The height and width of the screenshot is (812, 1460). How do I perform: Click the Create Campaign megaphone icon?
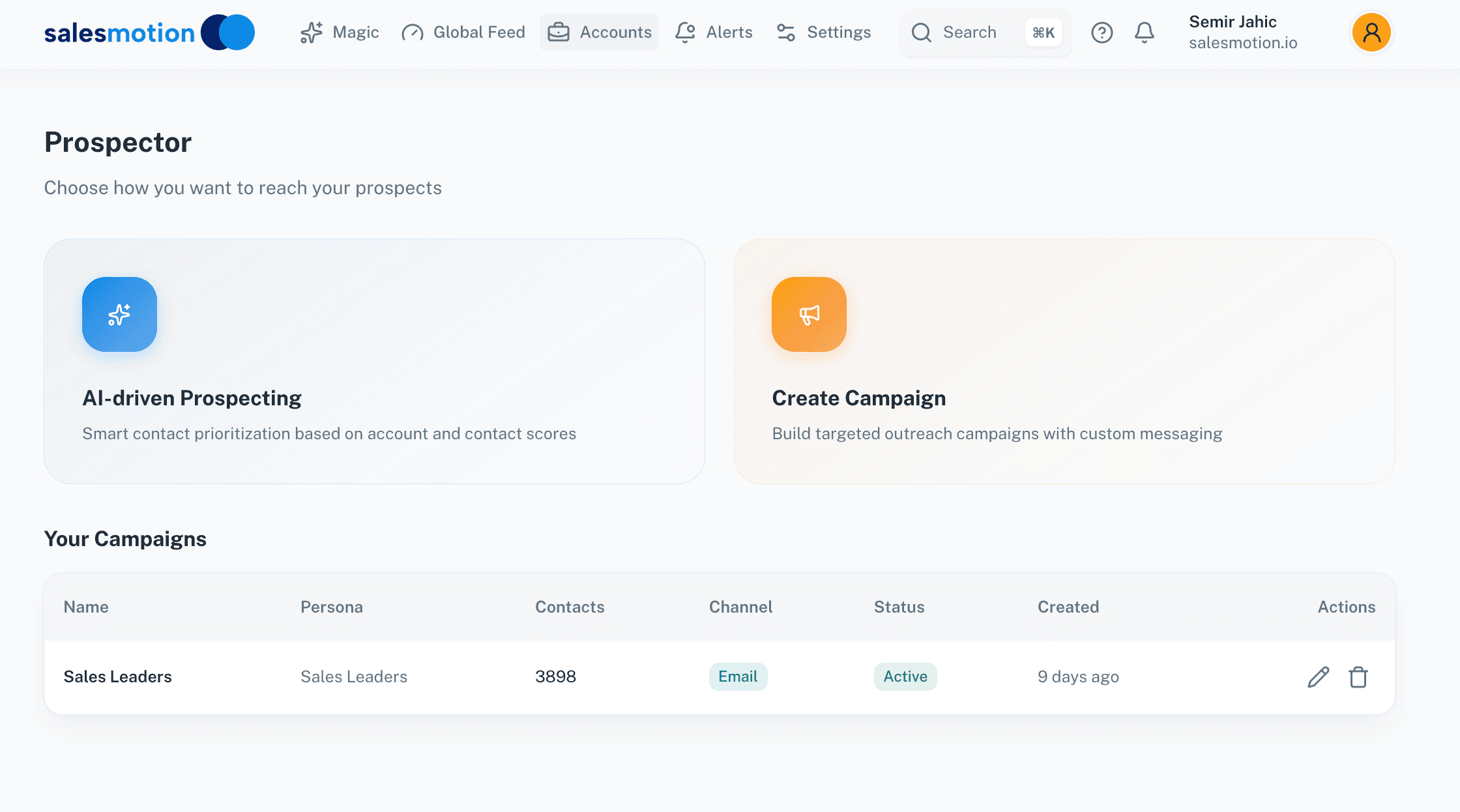pyautogui.click(x=808, y=314)
